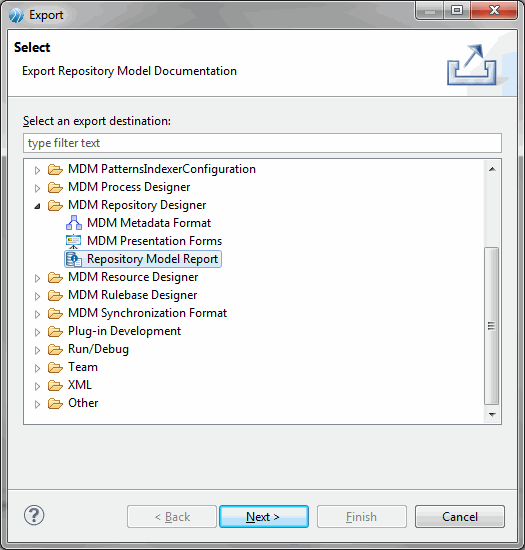Expand the MDM Rulebase Designer node
525x550 pixels.
coord(37,296)
